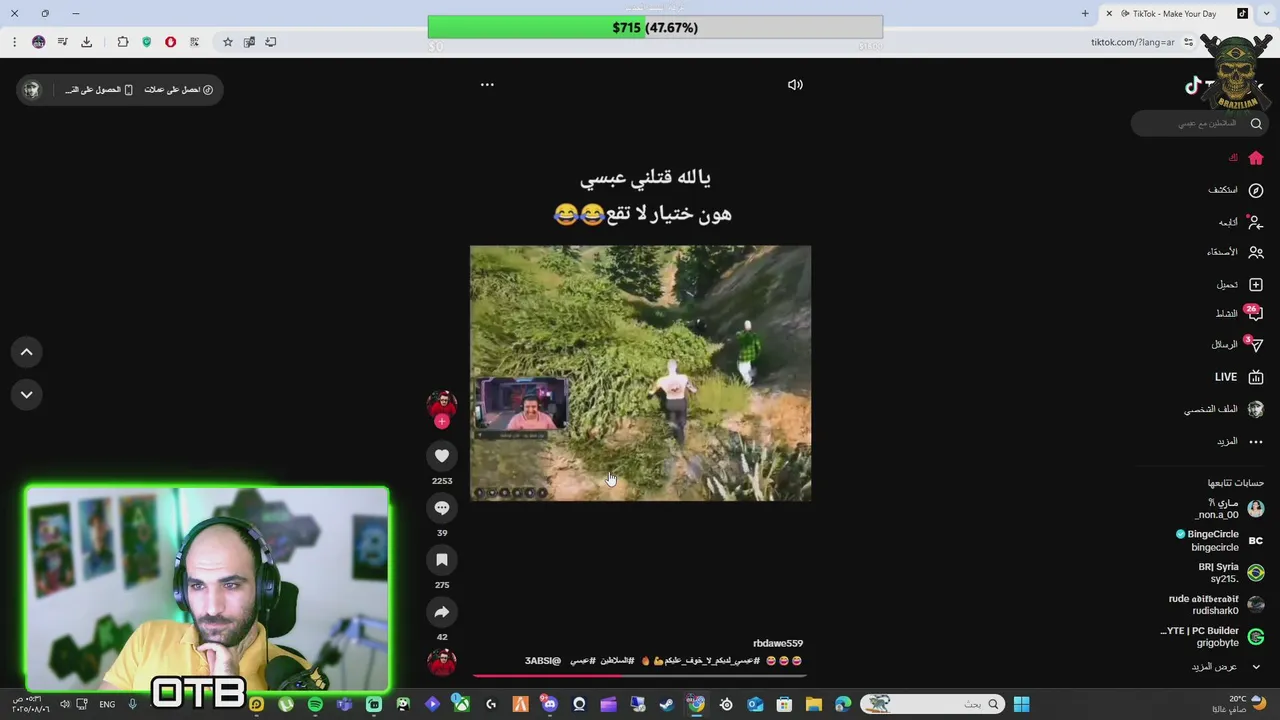Click the hashtag 3ABSI@ in the caption
Viewport: 1280px width, 720px height.
pyautogui.click(x=543, y=661)
